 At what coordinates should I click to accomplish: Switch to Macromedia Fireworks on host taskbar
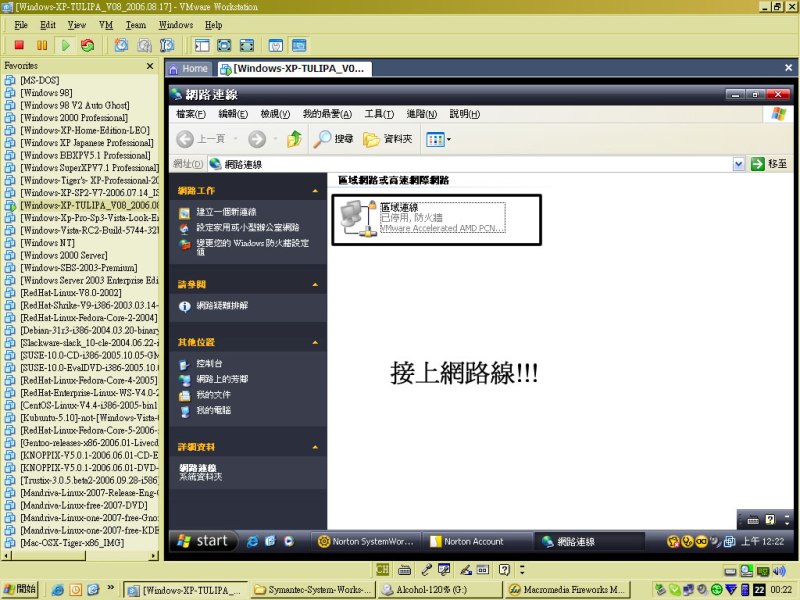pos(568,590)
